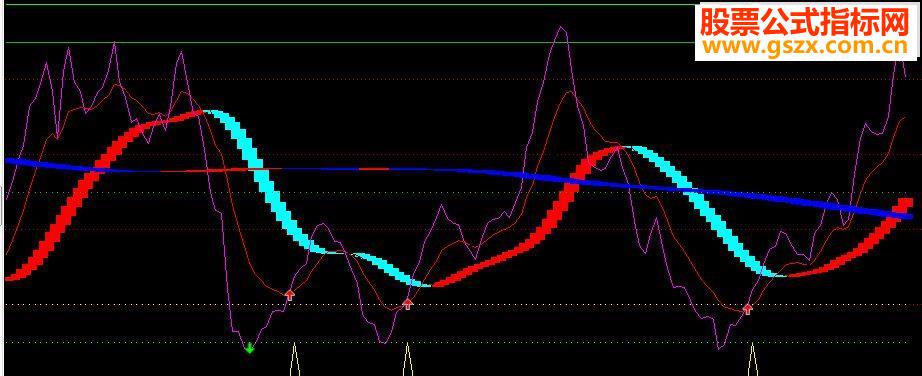This screenshot has height=376, width=922.
Task: Click the green down arrow signal
Action: pyautogui.click(x=249, y=348)
